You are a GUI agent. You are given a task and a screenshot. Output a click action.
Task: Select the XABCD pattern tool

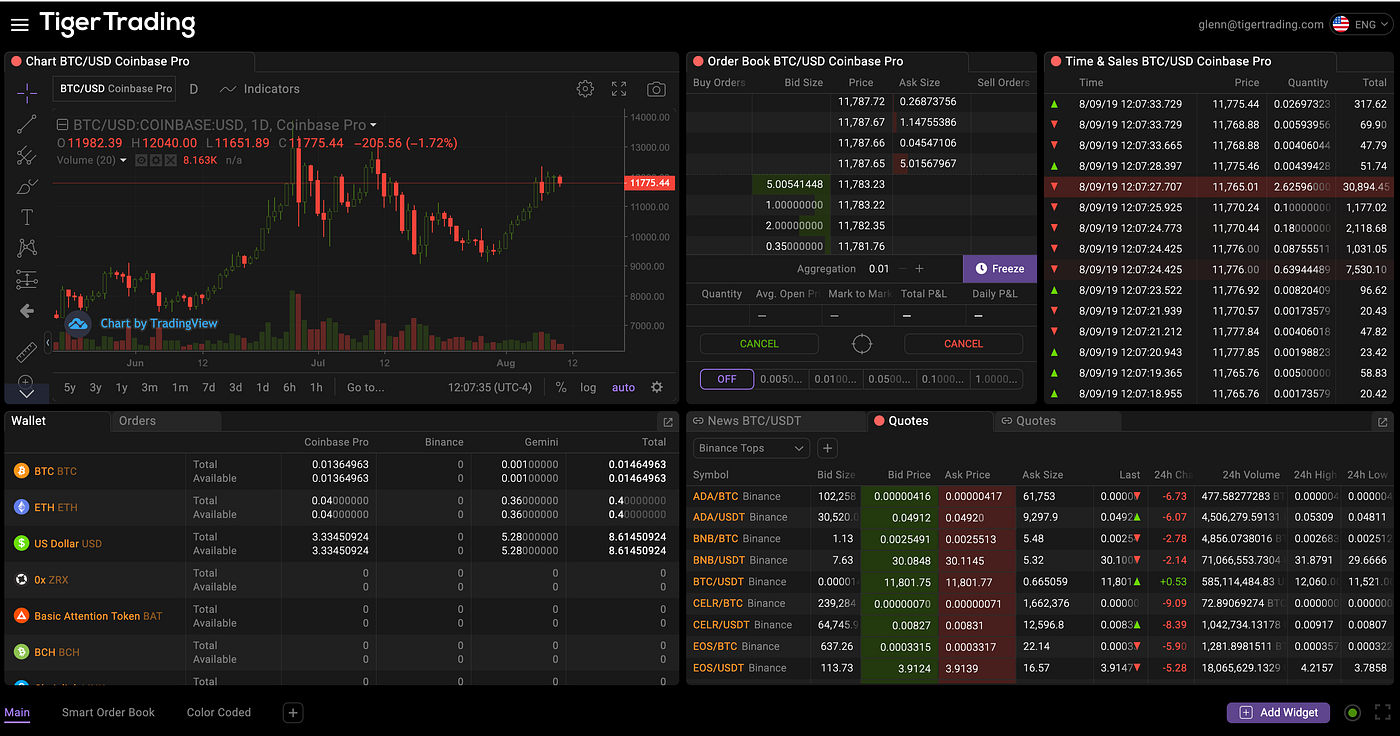(x=27, y=248)
